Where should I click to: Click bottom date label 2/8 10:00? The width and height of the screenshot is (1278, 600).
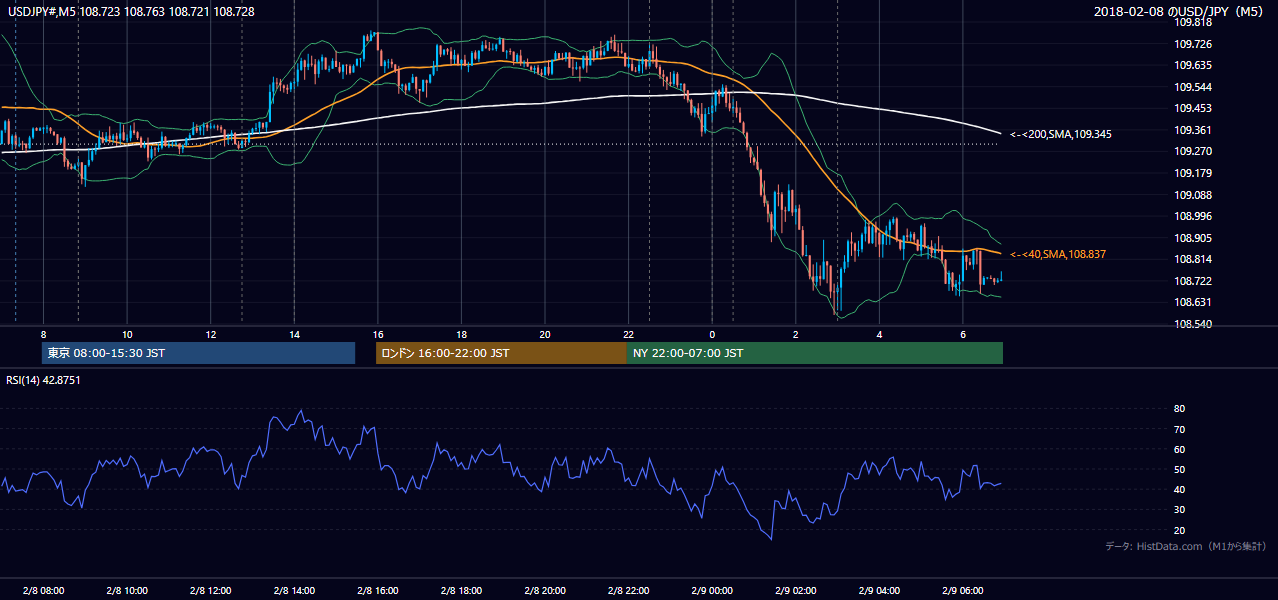point(127,591)
